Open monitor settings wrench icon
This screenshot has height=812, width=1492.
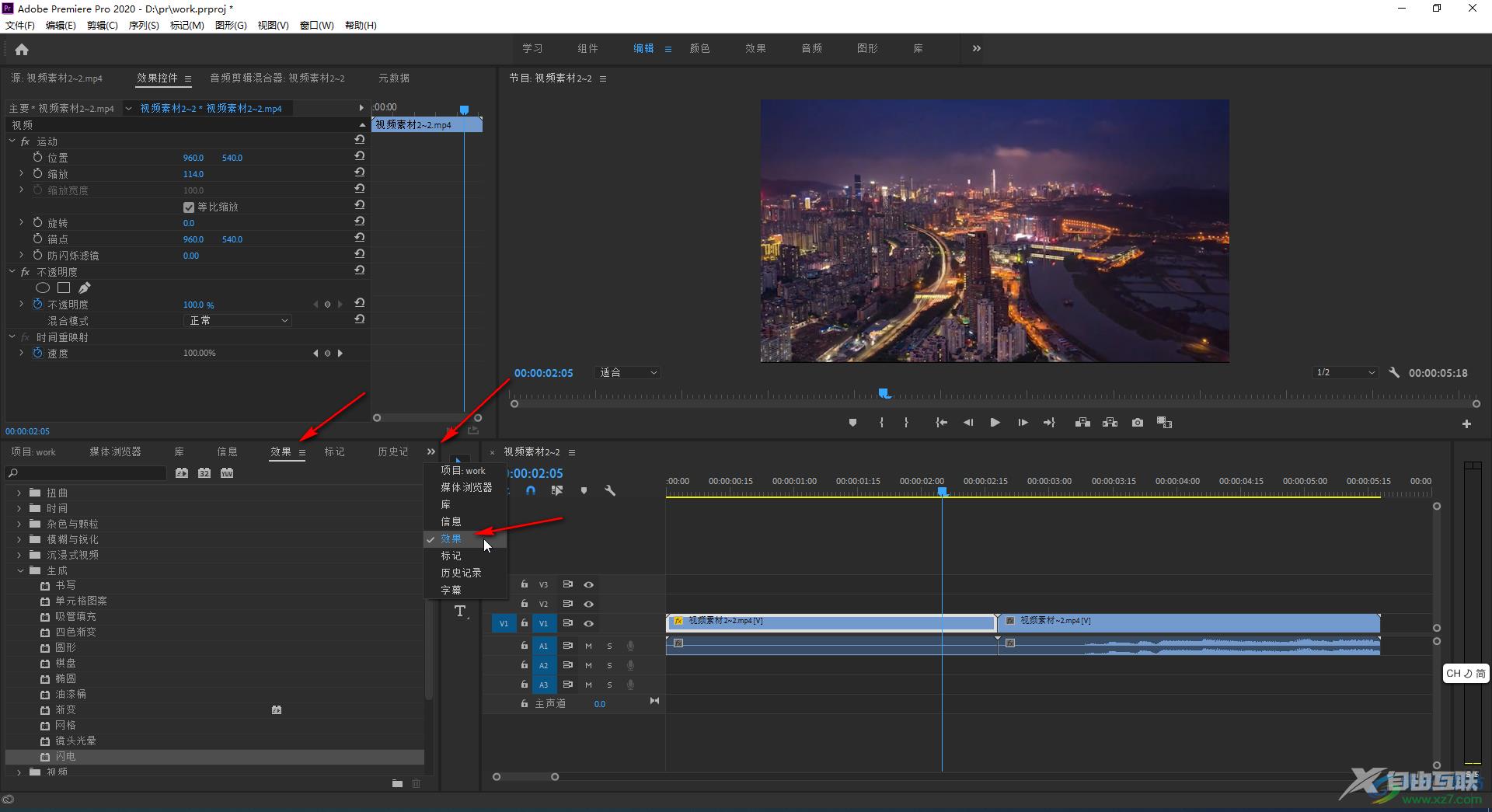click(x=1394, y=373)
